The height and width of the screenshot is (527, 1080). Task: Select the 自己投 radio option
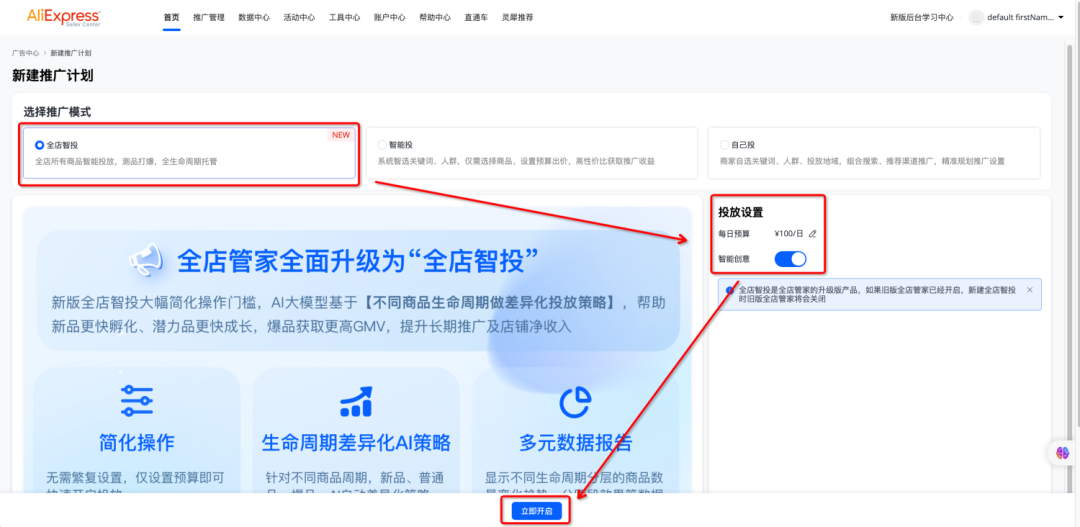[724, 145]
